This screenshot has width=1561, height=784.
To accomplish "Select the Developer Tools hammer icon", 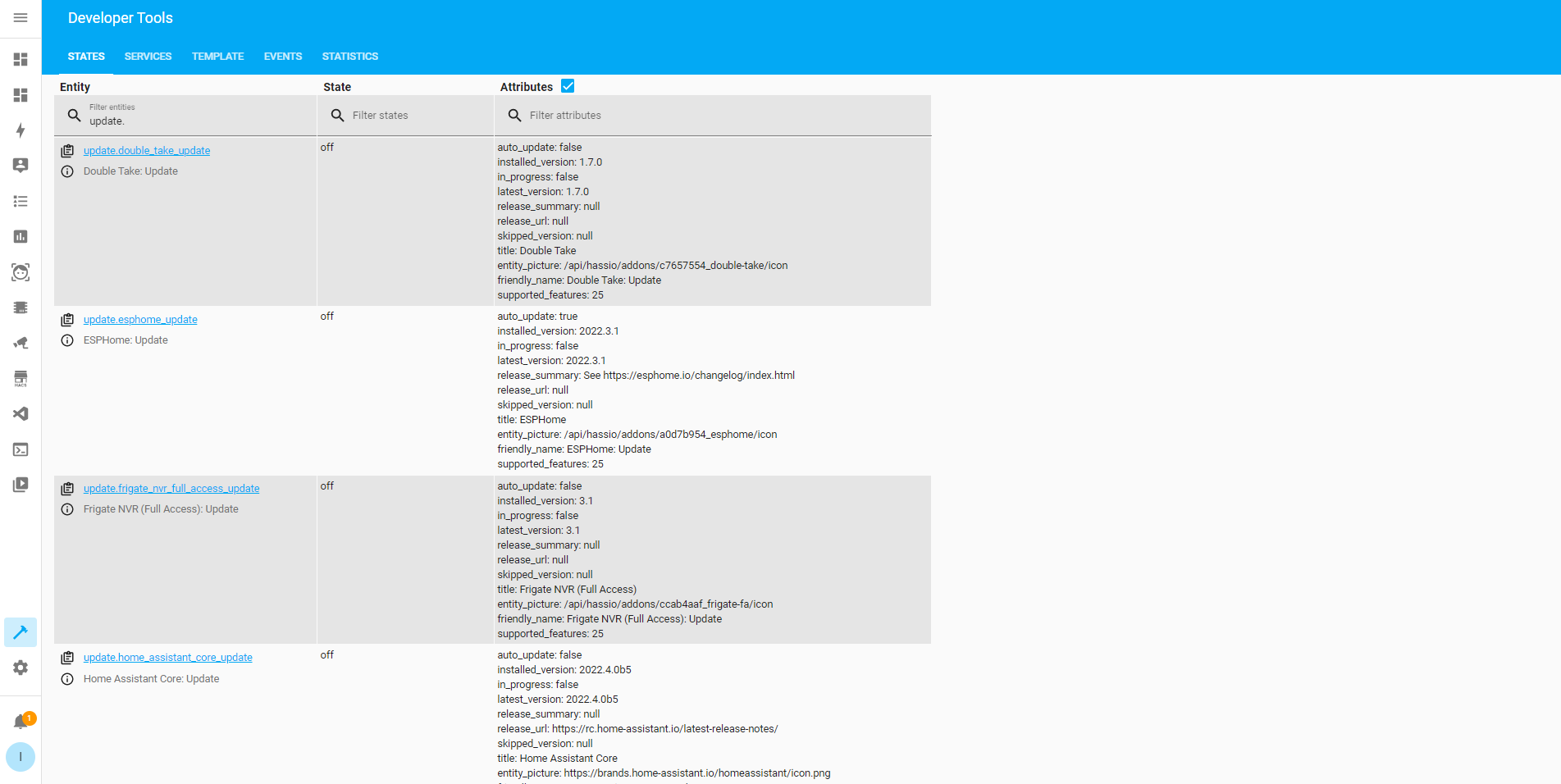I will (x=21, y=632).
